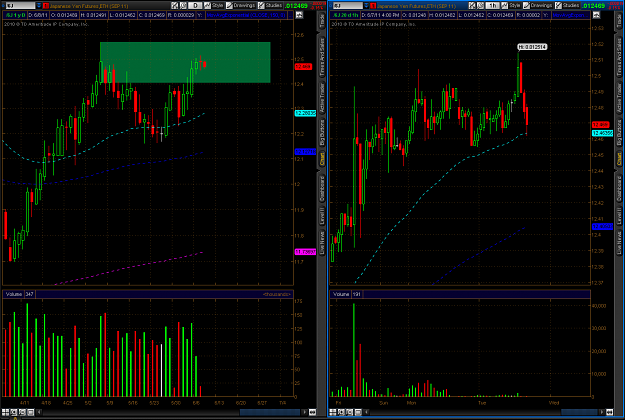Click the first tool icon left of the 1h button
This screenshot has height=420, width=625.
472,6
